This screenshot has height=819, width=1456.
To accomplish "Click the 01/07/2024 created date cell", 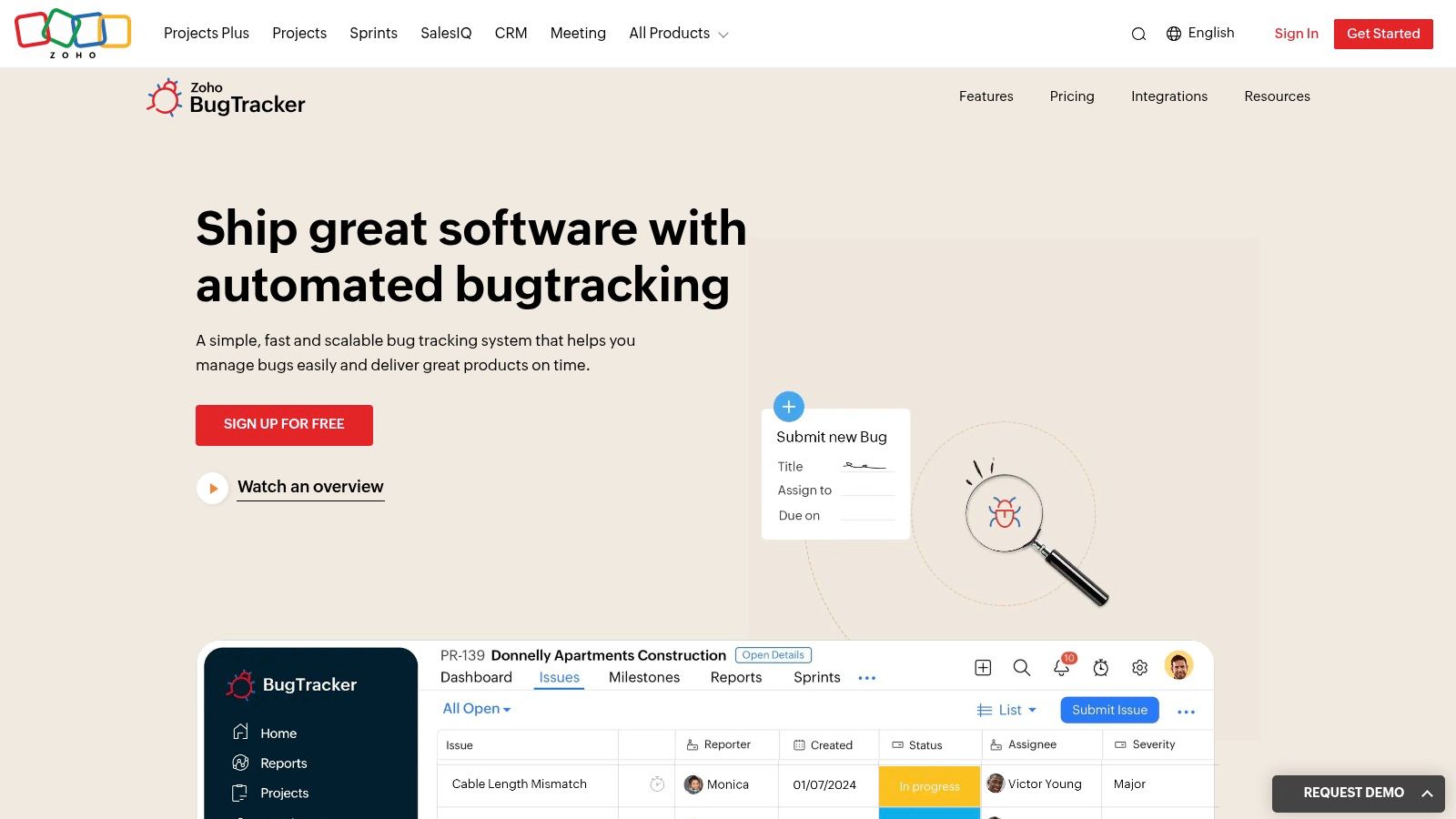I will pyautogui.click(x=824, y=784).
